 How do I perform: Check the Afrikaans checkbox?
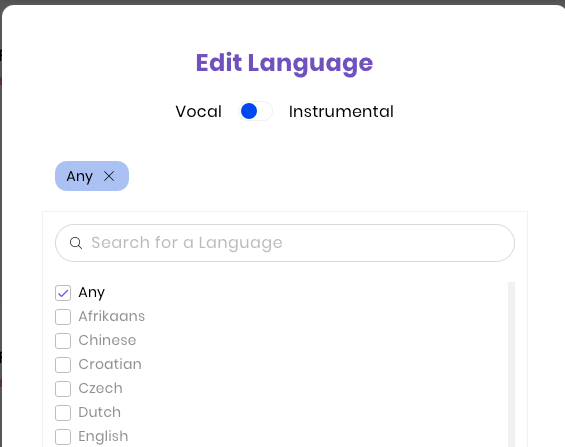point(63,317)
